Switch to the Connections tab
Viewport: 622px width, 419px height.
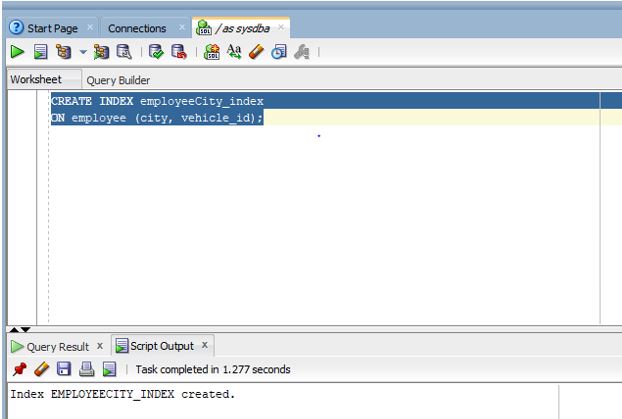click(137, 29)
